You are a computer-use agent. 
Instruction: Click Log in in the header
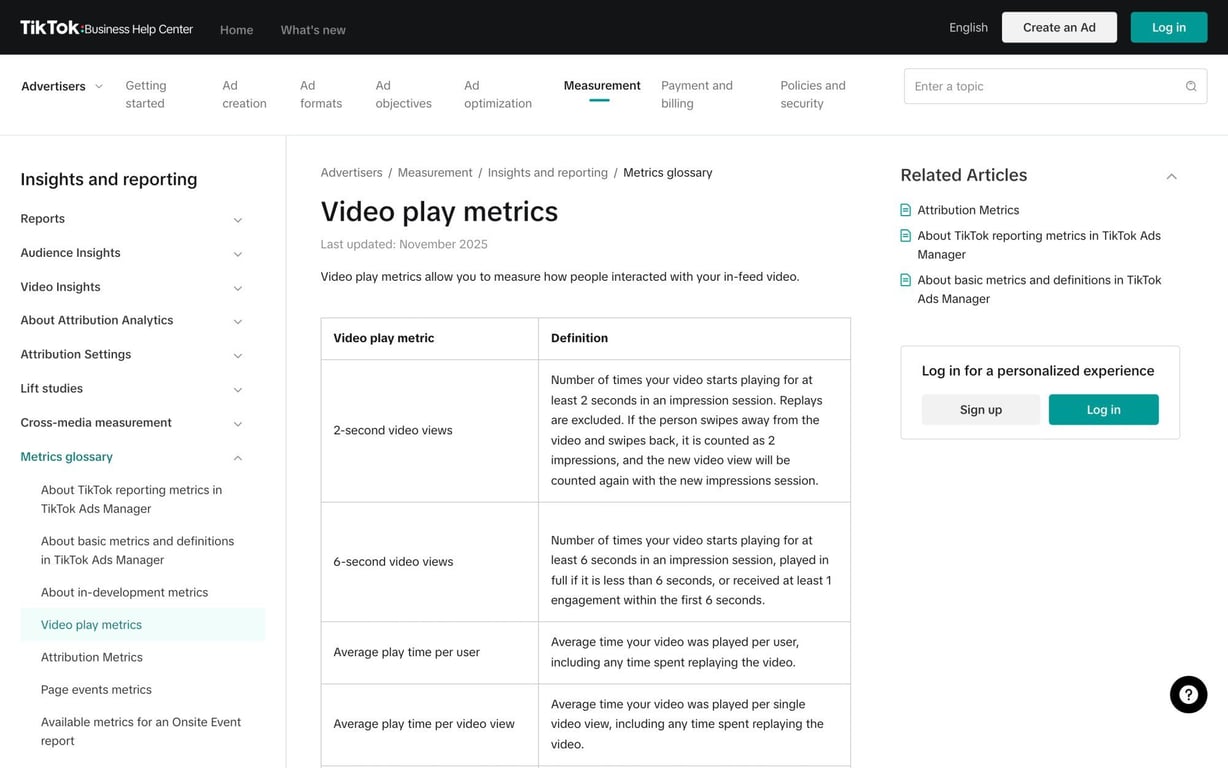pos(1169,27)
